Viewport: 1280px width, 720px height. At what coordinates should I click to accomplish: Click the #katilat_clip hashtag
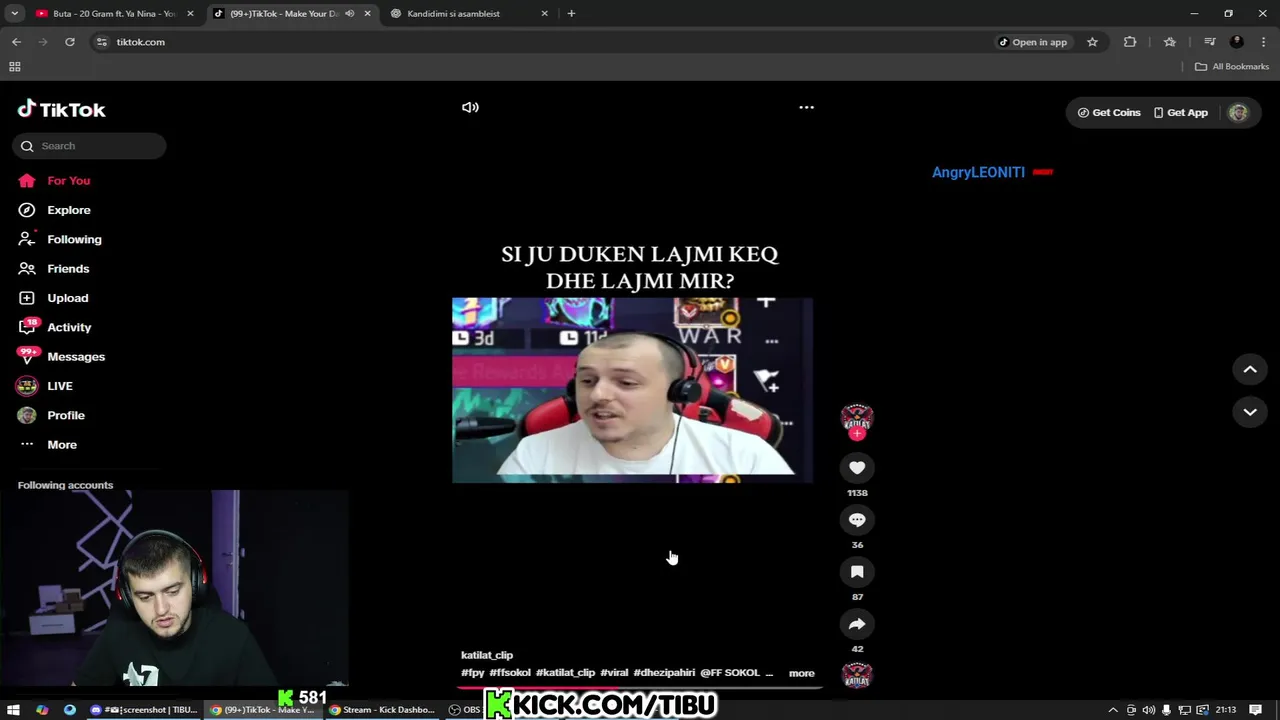(565, 673)
